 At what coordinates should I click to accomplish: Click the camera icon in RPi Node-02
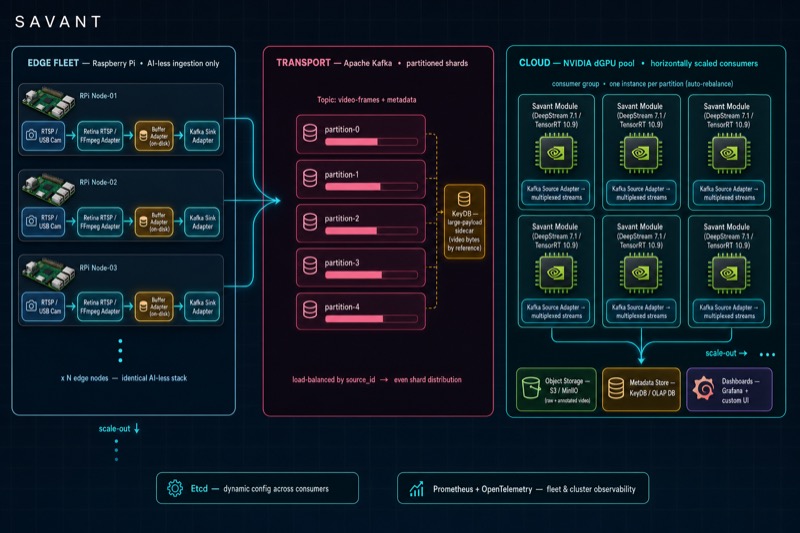pos(31,221)
